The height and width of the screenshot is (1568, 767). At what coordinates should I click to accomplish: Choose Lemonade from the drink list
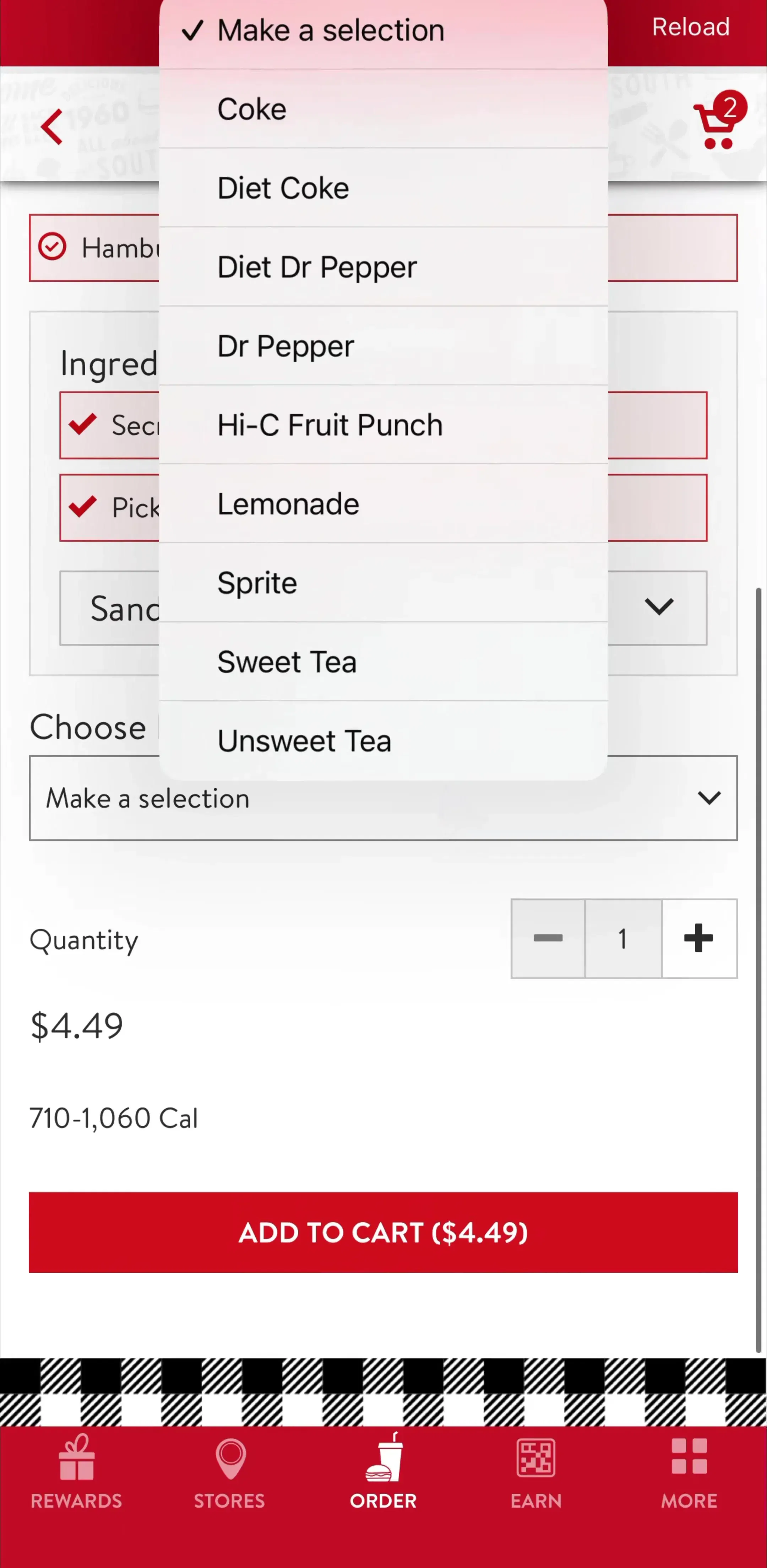383,504
